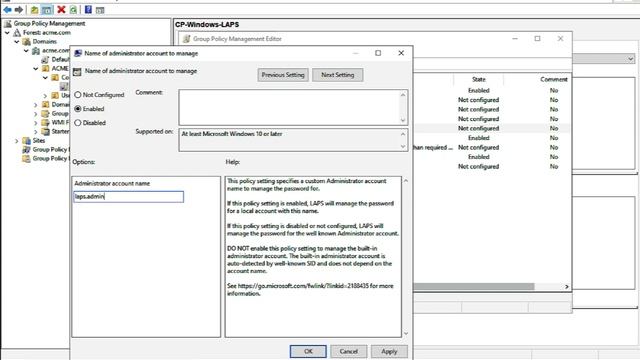Click the red X Delete toolbar icon
The width and height of the screenshot is (640, 360).
tap(61, 9)
